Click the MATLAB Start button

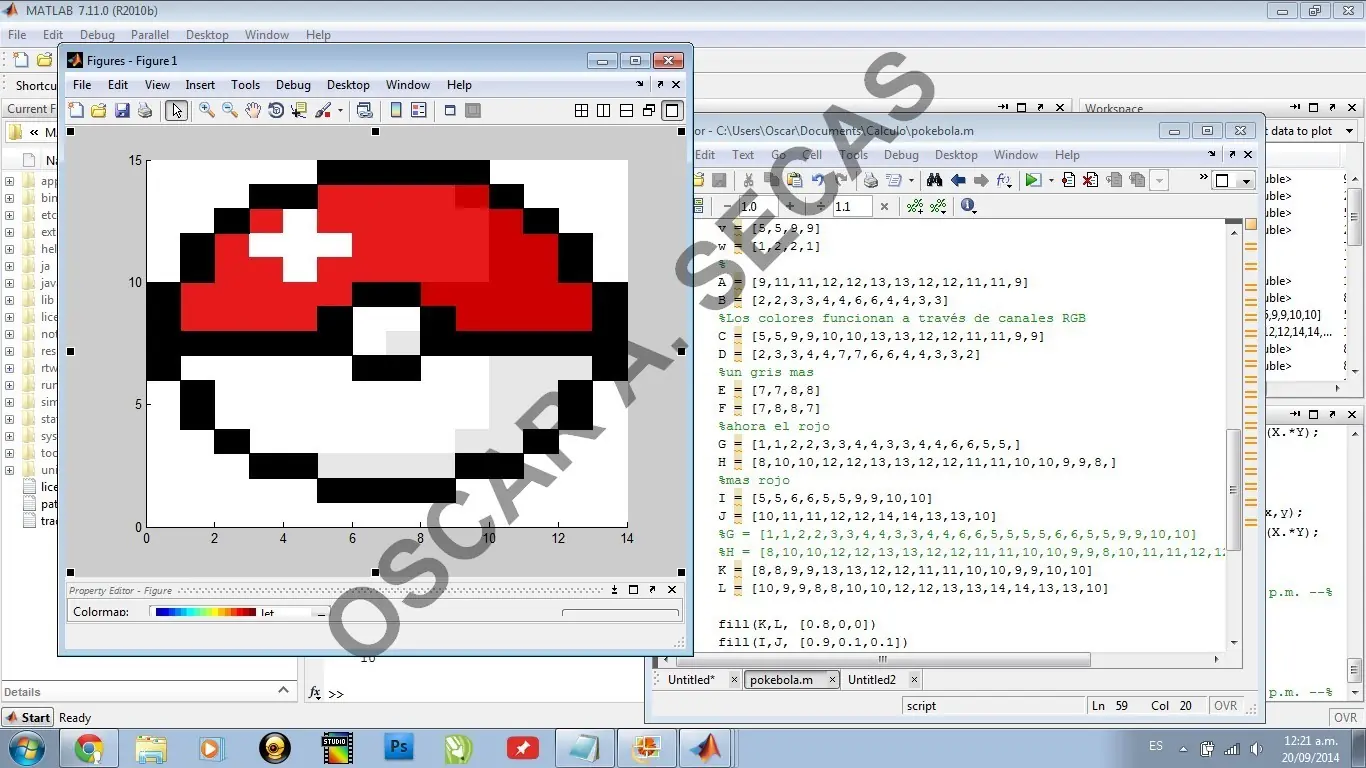tap(28, 717)
